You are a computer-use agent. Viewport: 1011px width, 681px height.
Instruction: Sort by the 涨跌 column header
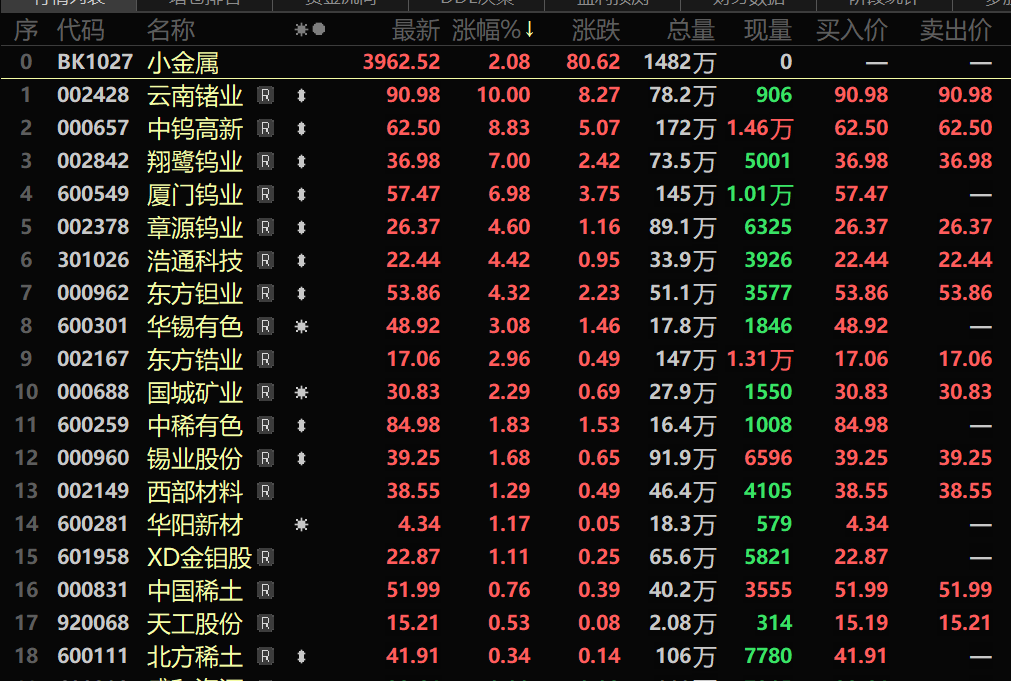[596, 30]
